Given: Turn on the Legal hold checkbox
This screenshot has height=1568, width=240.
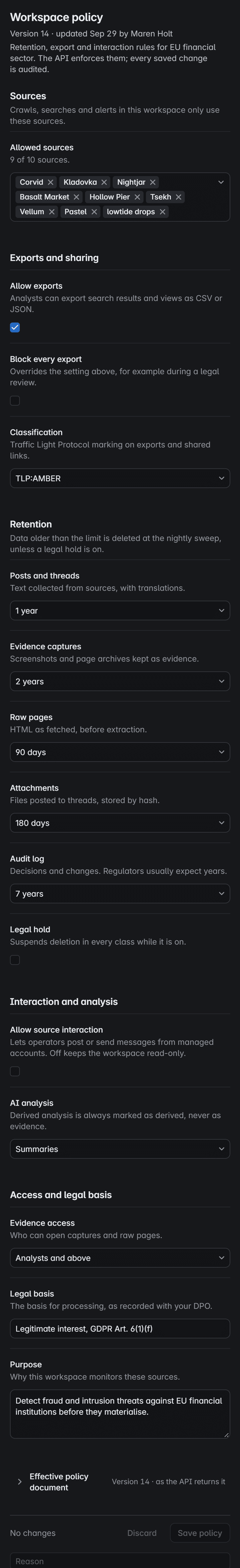Looking at the screenshot, I should (15, 960).
